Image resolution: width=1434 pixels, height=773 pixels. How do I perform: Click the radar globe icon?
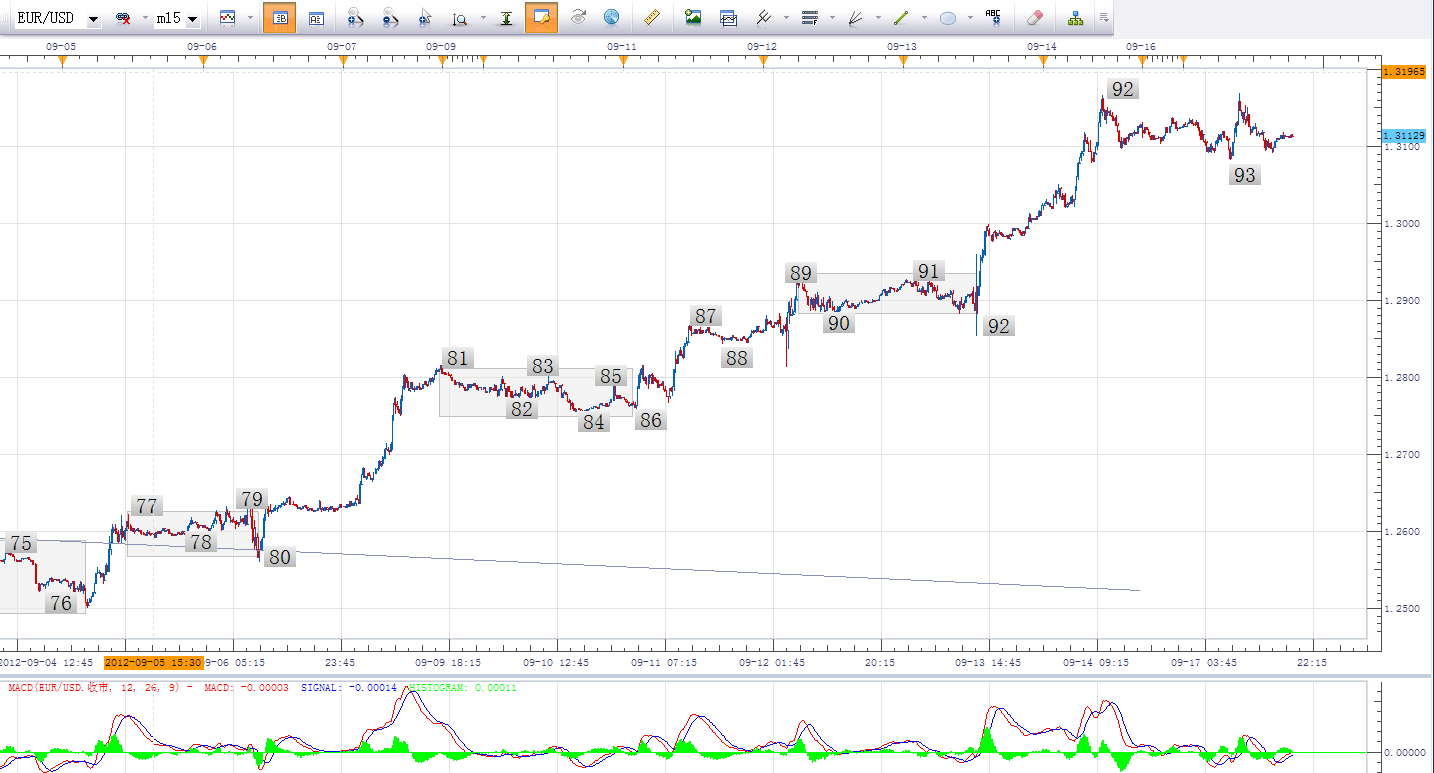point(611,17)
